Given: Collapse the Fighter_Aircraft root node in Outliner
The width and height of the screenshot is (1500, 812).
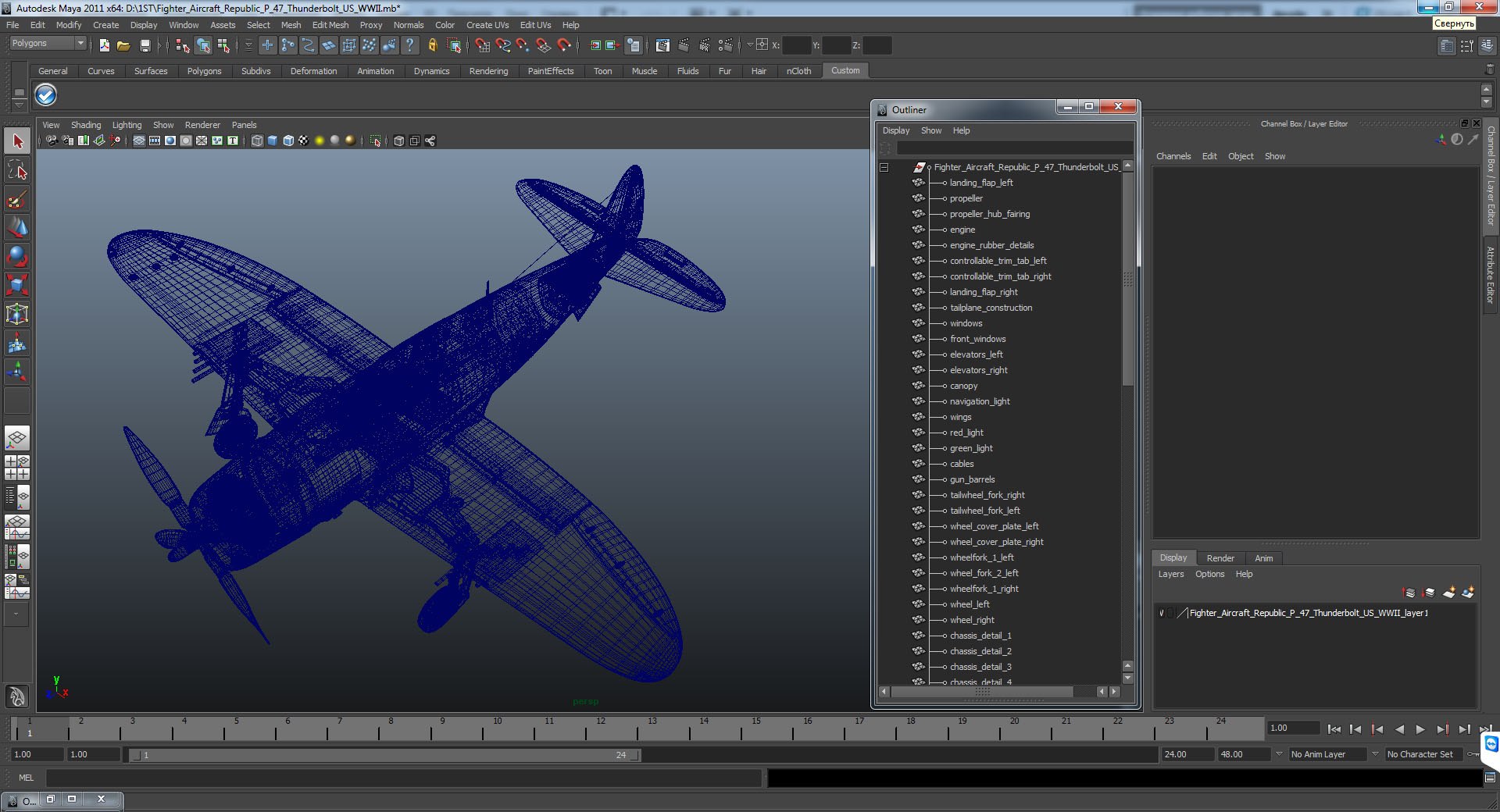Looking at the screenshot, I should (x=884, y=167).
